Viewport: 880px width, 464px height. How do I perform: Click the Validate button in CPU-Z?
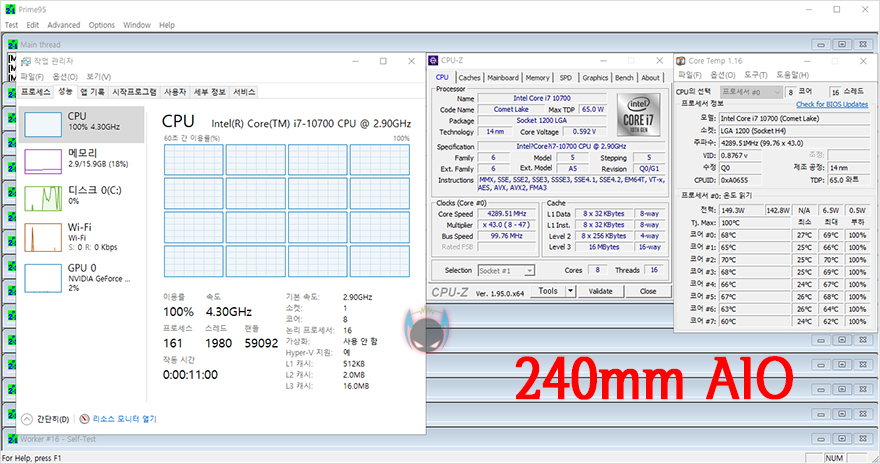pos(600,291)
